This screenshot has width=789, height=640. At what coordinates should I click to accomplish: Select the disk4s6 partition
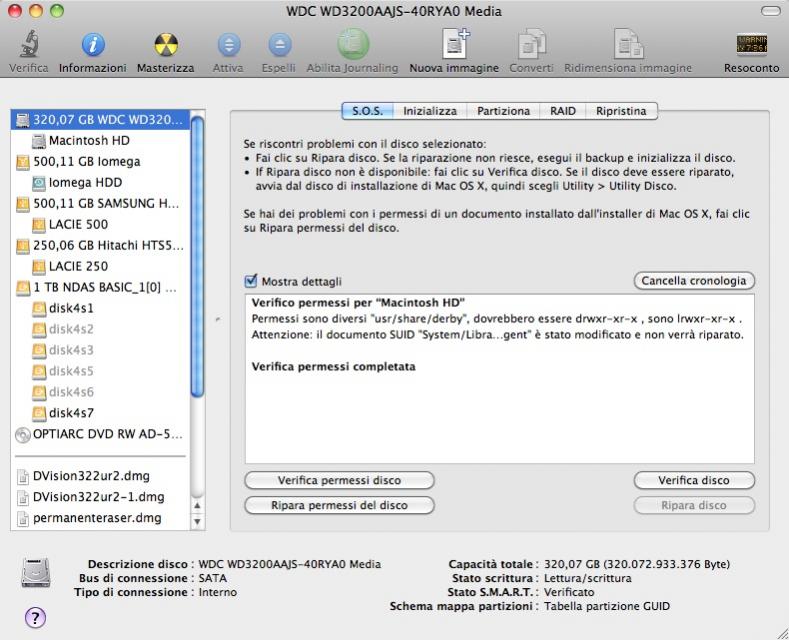tap(100, 392)
